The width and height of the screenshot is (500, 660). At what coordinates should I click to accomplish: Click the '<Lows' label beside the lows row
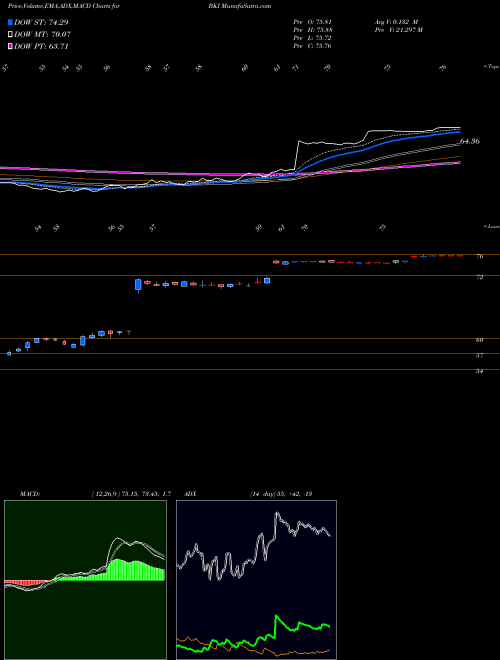coord(491,226)
